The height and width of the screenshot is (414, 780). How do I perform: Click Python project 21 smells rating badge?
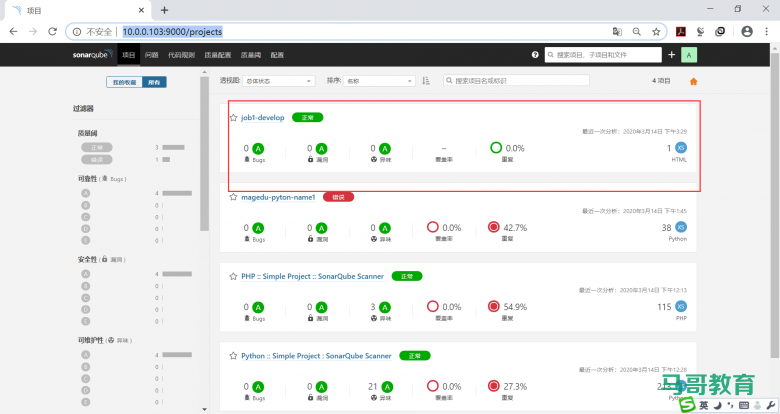[387, 387]
